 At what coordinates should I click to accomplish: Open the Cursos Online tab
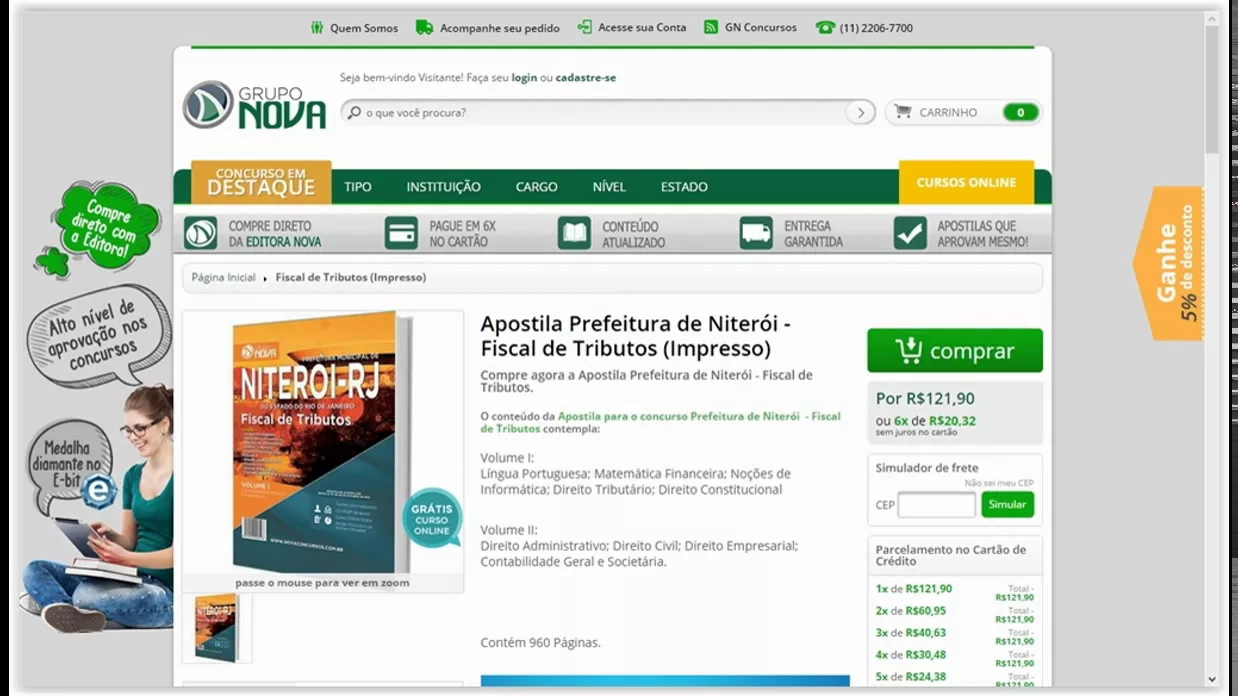(966, 182)
